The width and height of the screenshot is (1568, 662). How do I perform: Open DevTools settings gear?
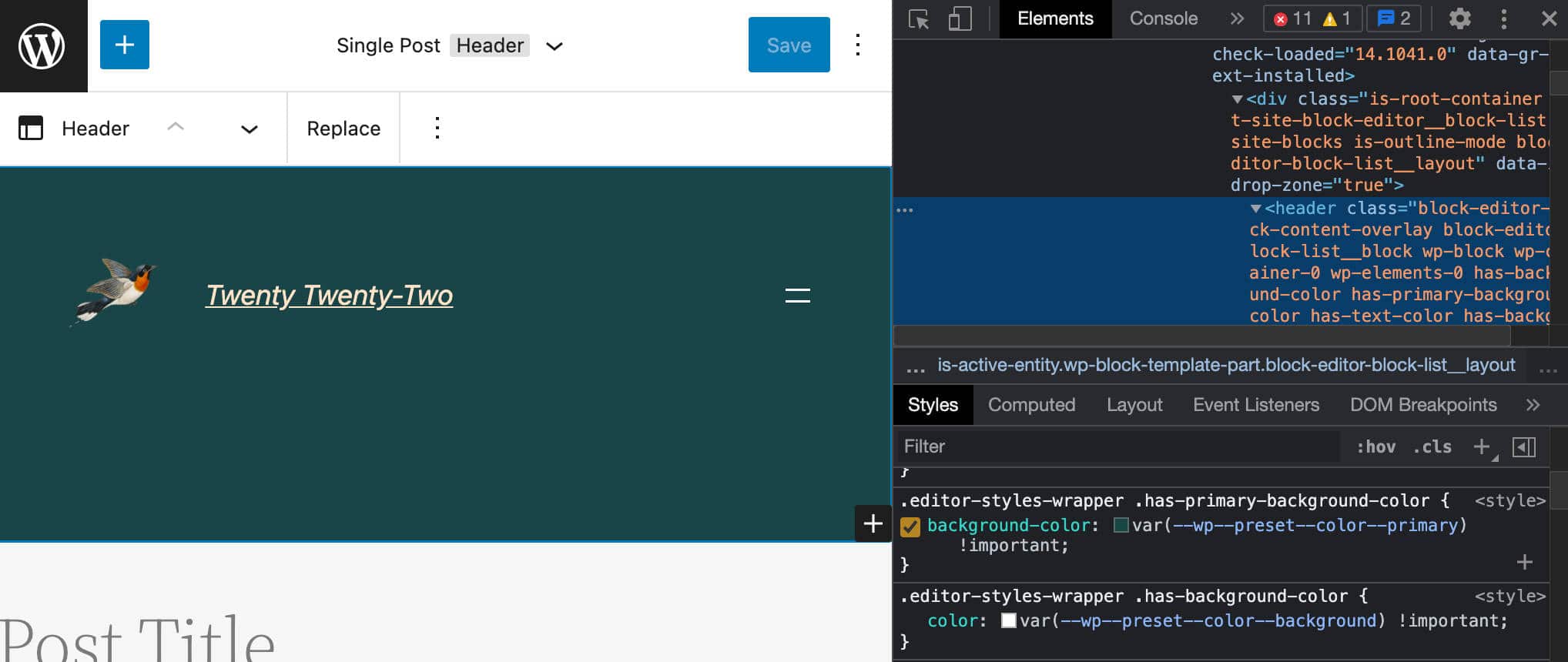[x=1459, y=19]
